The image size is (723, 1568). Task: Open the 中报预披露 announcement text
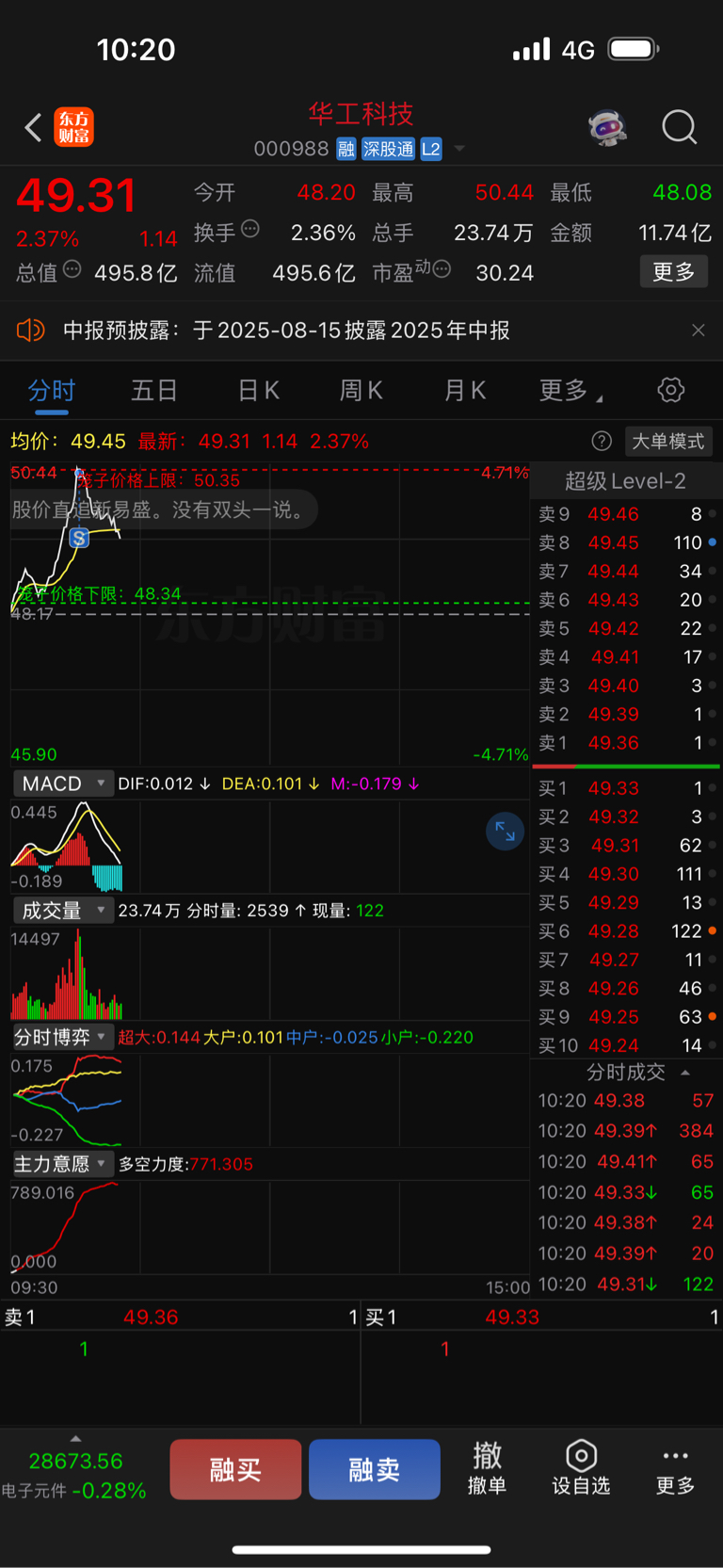pyautogui.click(x=286, y=331)
